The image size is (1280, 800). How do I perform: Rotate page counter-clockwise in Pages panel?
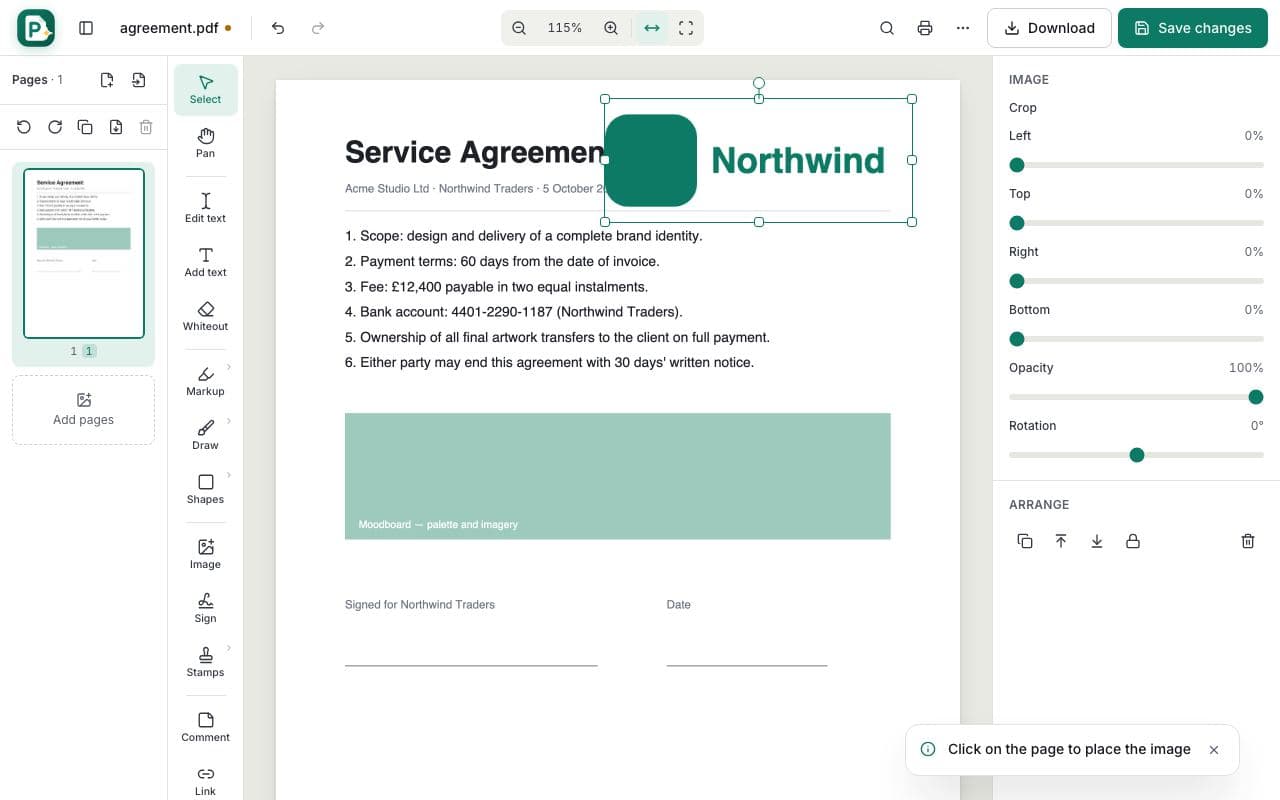pos(24,127)
